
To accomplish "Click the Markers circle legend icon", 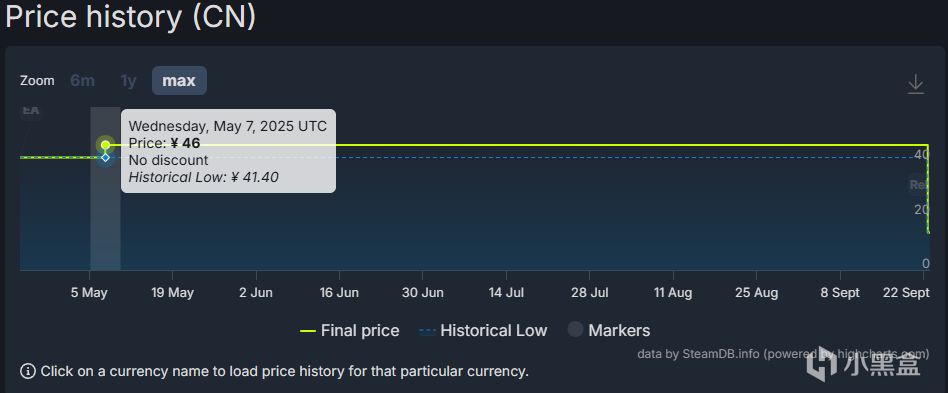I will [576, 330].
